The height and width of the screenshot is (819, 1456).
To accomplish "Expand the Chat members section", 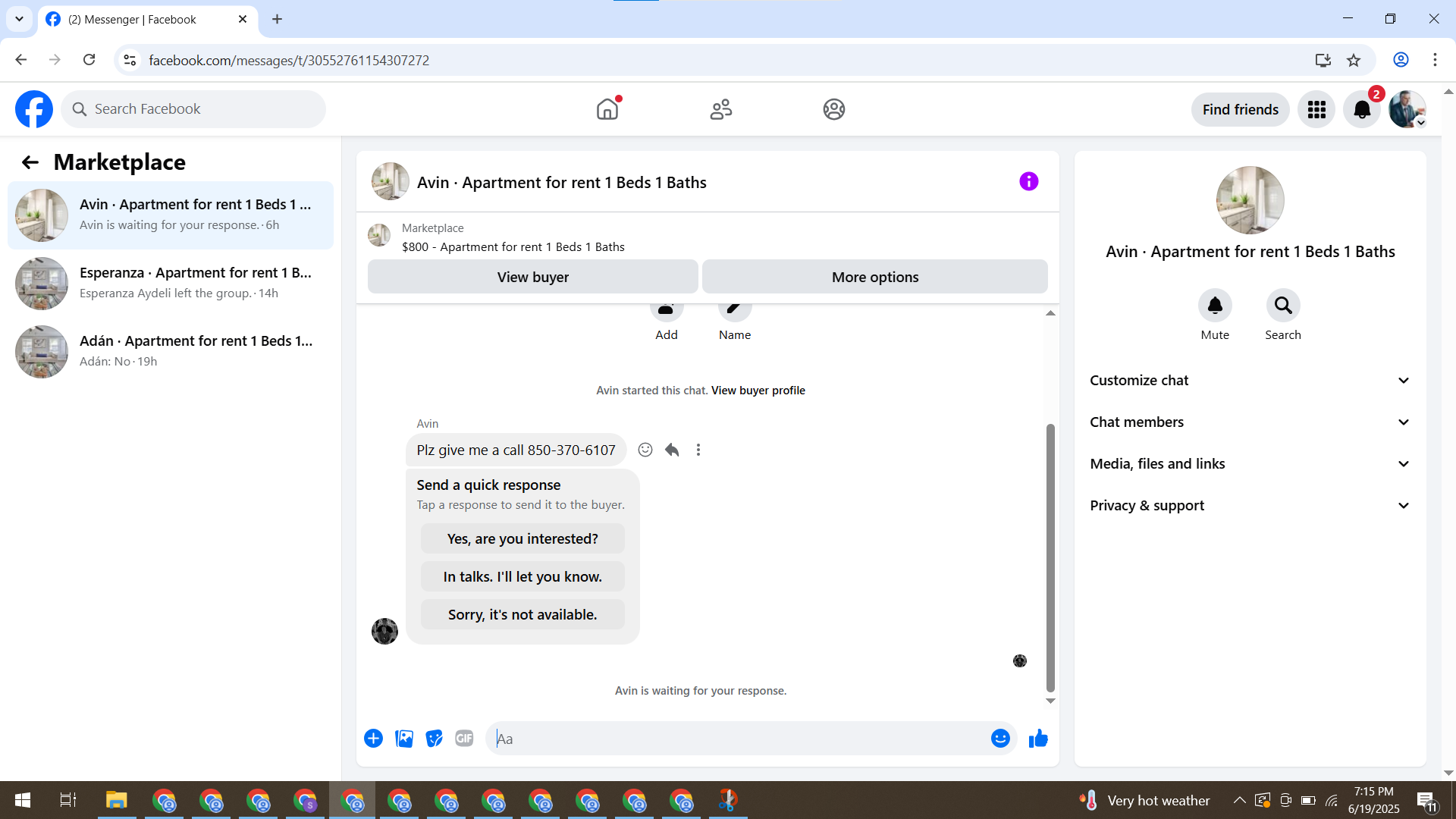I will click(x=1250, y=422).
